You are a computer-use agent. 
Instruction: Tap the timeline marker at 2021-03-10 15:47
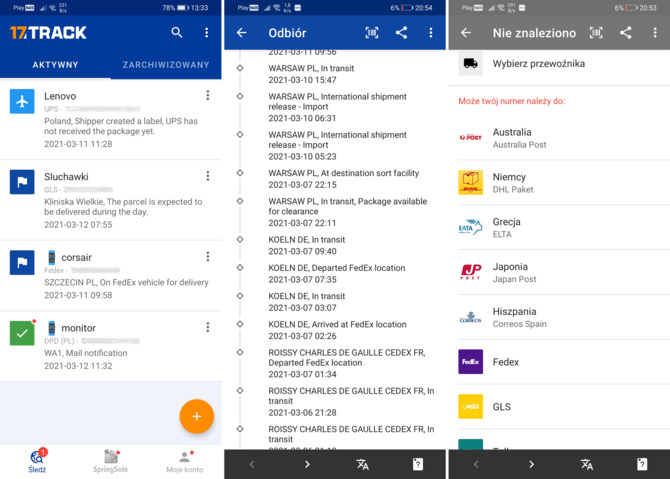click(x=240, y=68)
